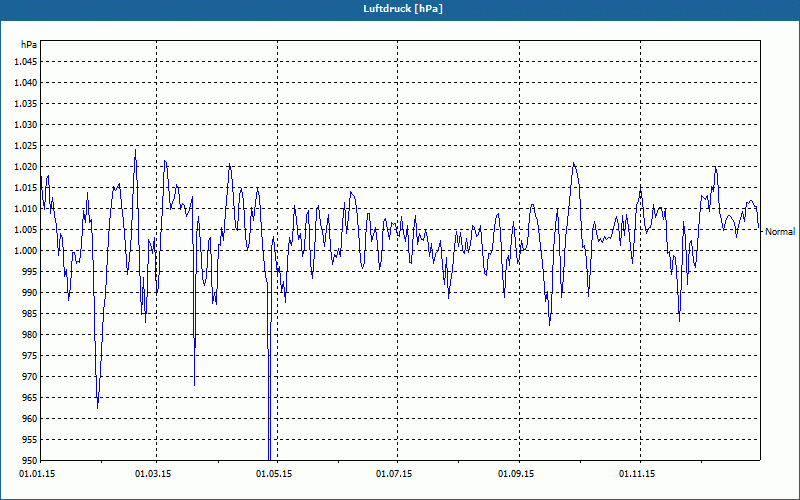Click the 970 y-axis value
This screenshot has width=800, height=500.
(30, 377)
